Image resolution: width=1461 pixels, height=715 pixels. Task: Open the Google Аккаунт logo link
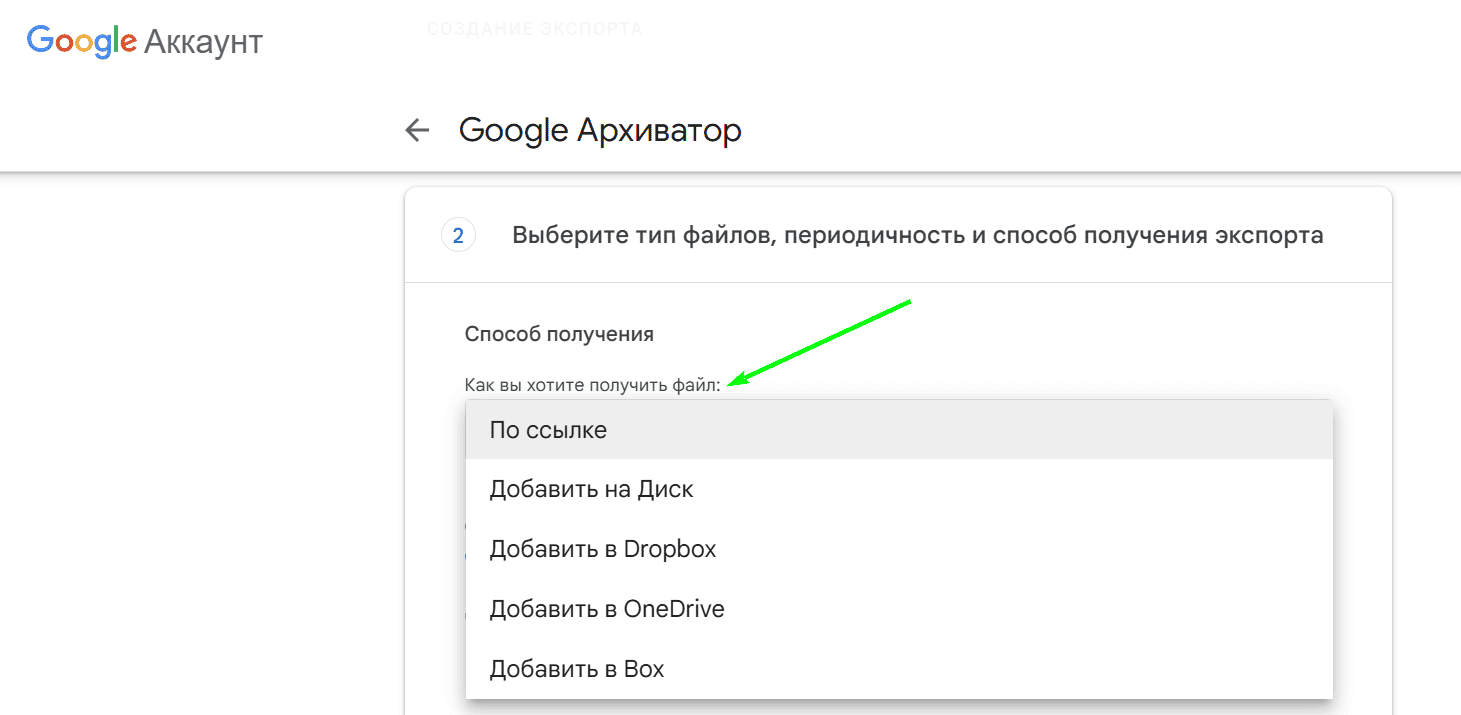pos(145,42)
